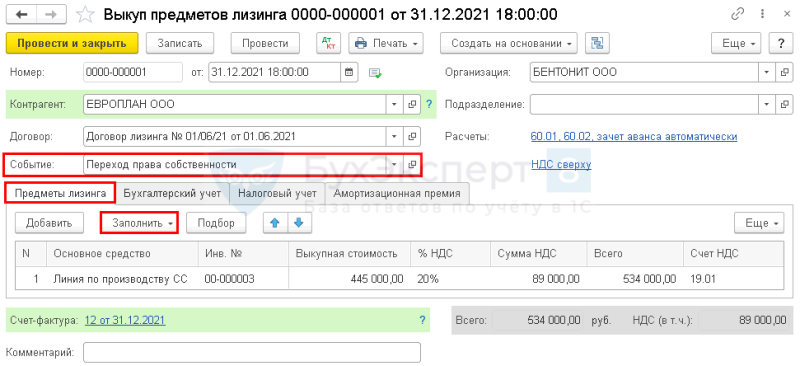
Task: Move the row down with blue arrow
Action: point(299,223)
